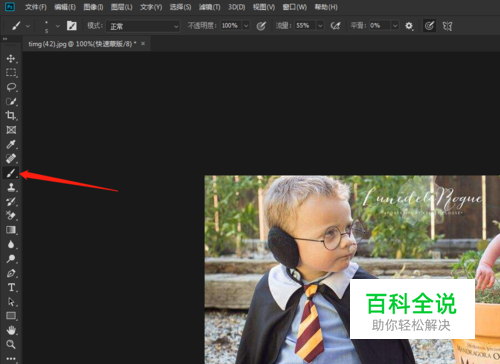
Task: Expand the toolbar with double arrows
Action: click(x=5, y=39)
